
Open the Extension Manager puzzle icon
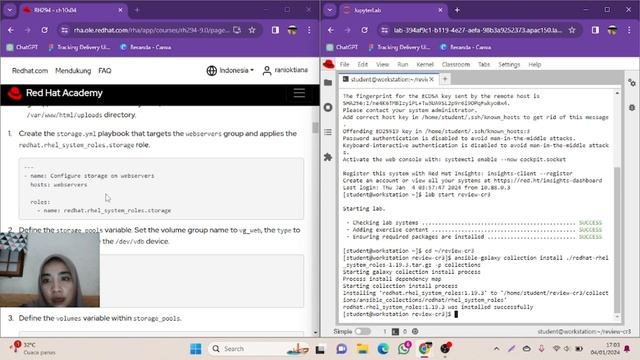click(328, 157)
